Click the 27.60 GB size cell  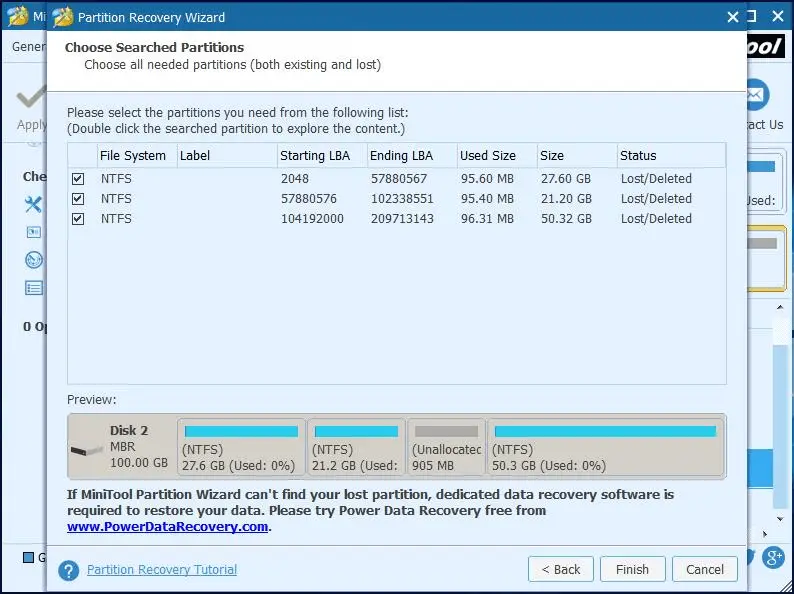(566, 179)
